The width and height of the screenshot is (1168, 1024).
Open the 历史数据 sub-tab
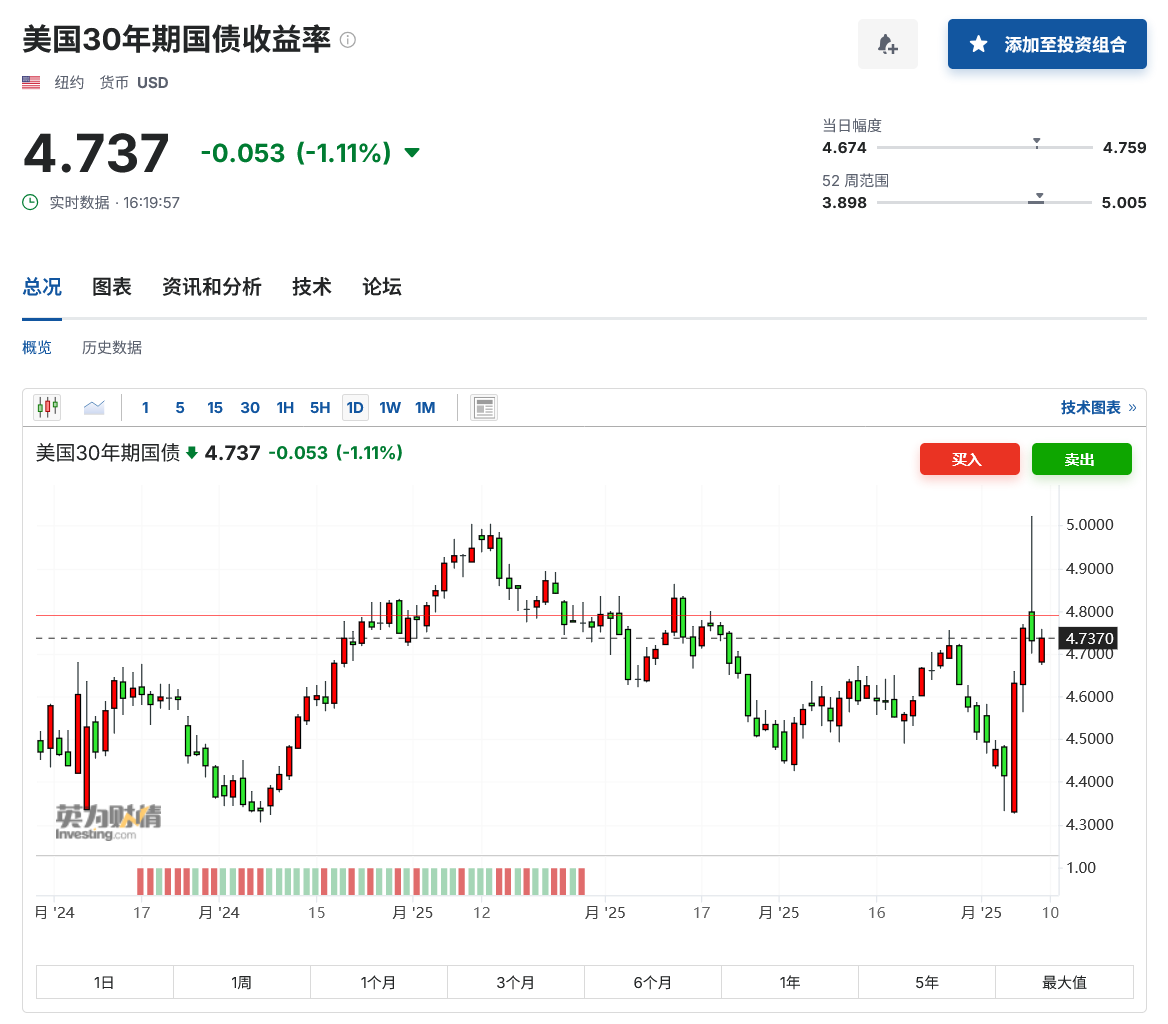pyautogui.click(x=112, y=348)
